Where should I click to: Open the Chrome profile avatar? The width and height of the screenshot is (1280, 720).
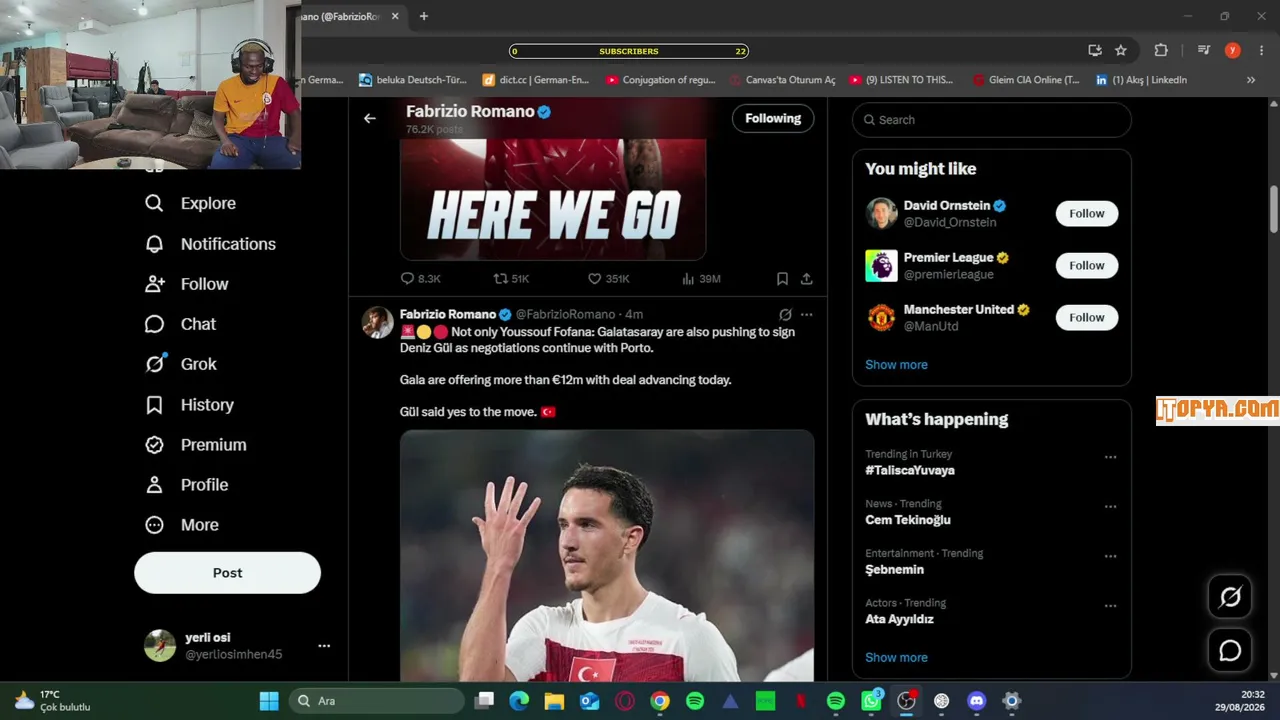coord(1233,50)
